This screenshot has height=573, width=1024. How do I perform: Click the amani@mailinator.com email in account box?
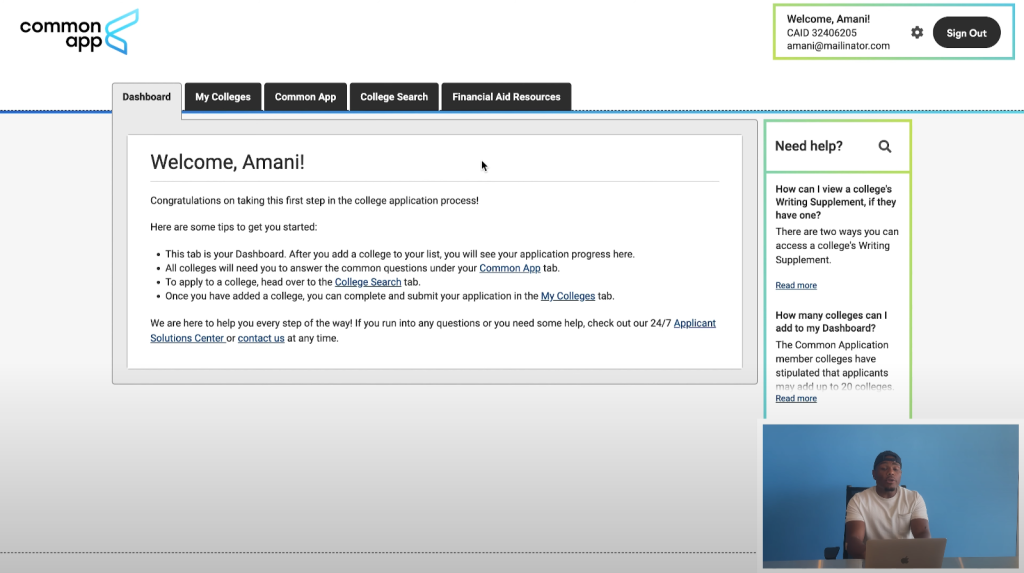[x=838, y=46]
